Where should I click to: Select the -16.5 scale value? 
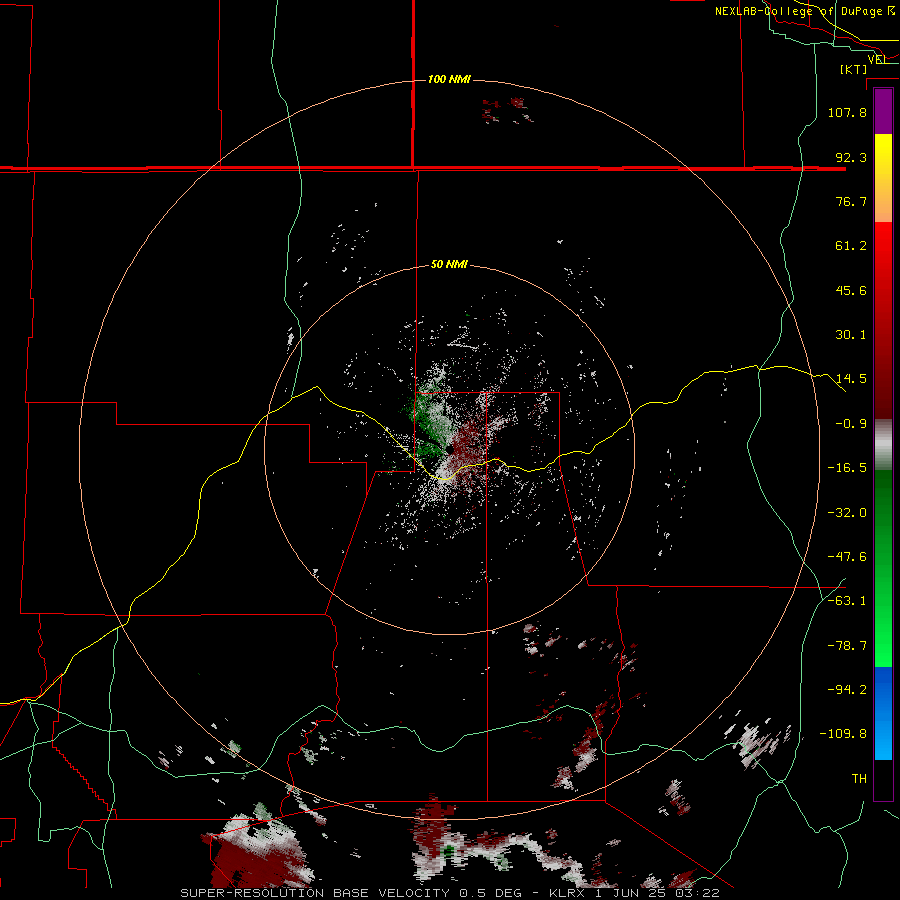click(847, 468)
